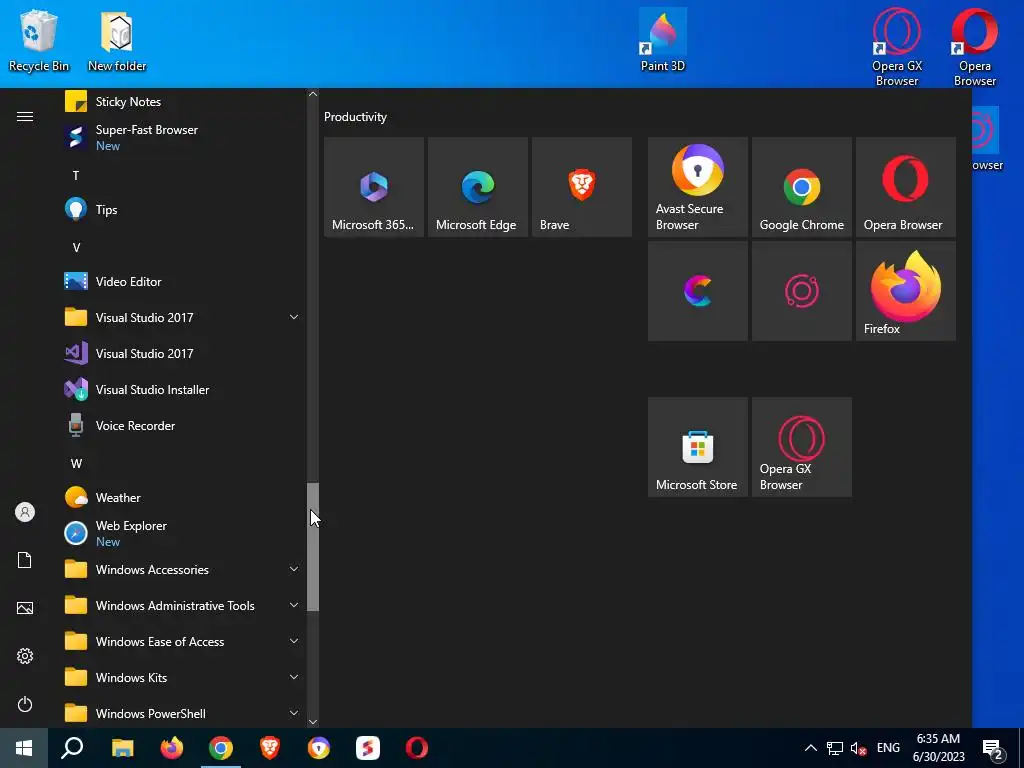Click the Start button on the taskbar
Viewport: 1024px width, 768px height.
pos(24,748)
